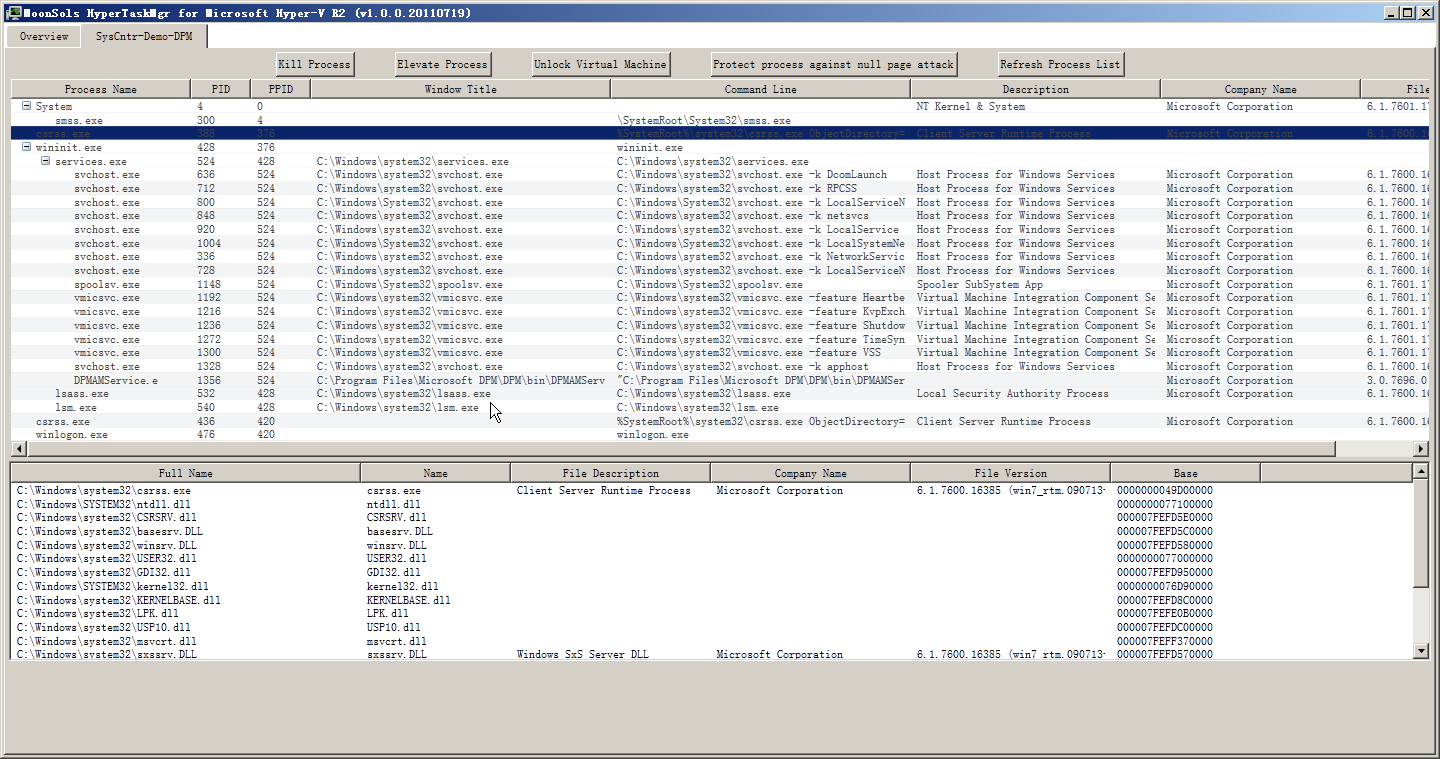
Task: Click the Description column header
Action: tap(1035, 89)
